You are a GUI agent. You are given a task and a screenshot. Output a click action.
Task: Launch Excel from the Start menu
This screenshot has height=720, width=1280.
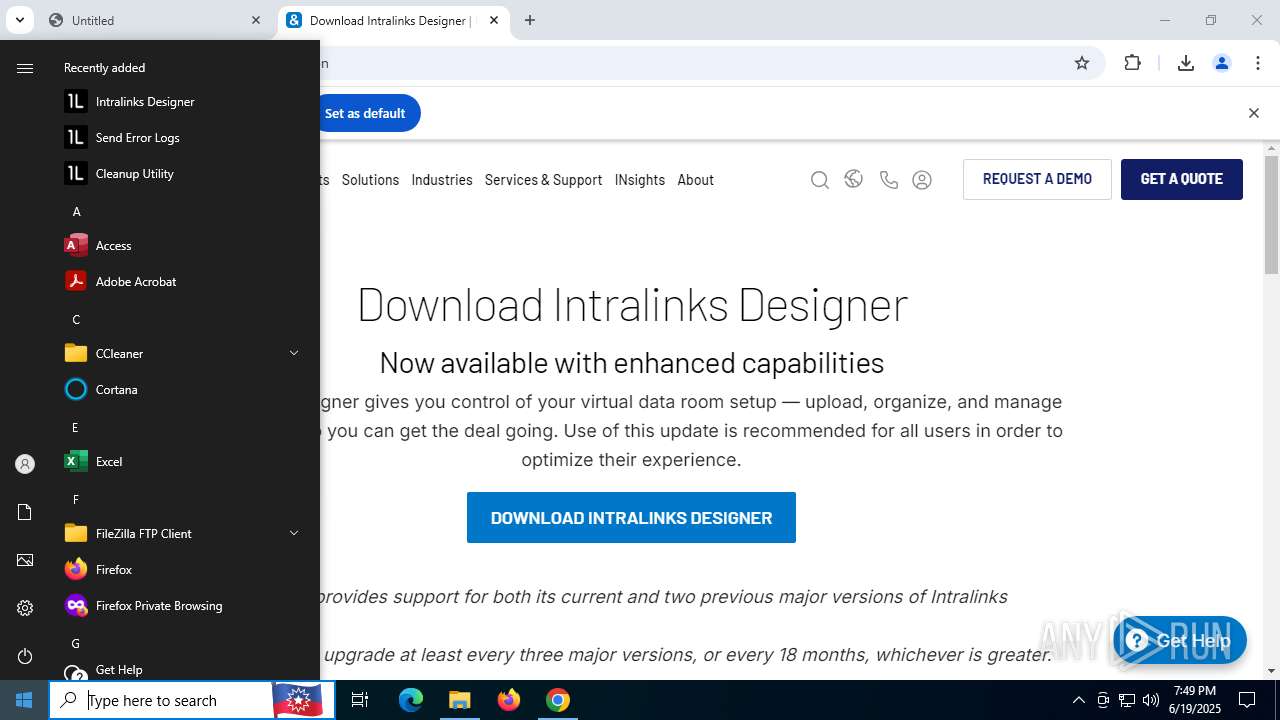[x=180, y=462]
